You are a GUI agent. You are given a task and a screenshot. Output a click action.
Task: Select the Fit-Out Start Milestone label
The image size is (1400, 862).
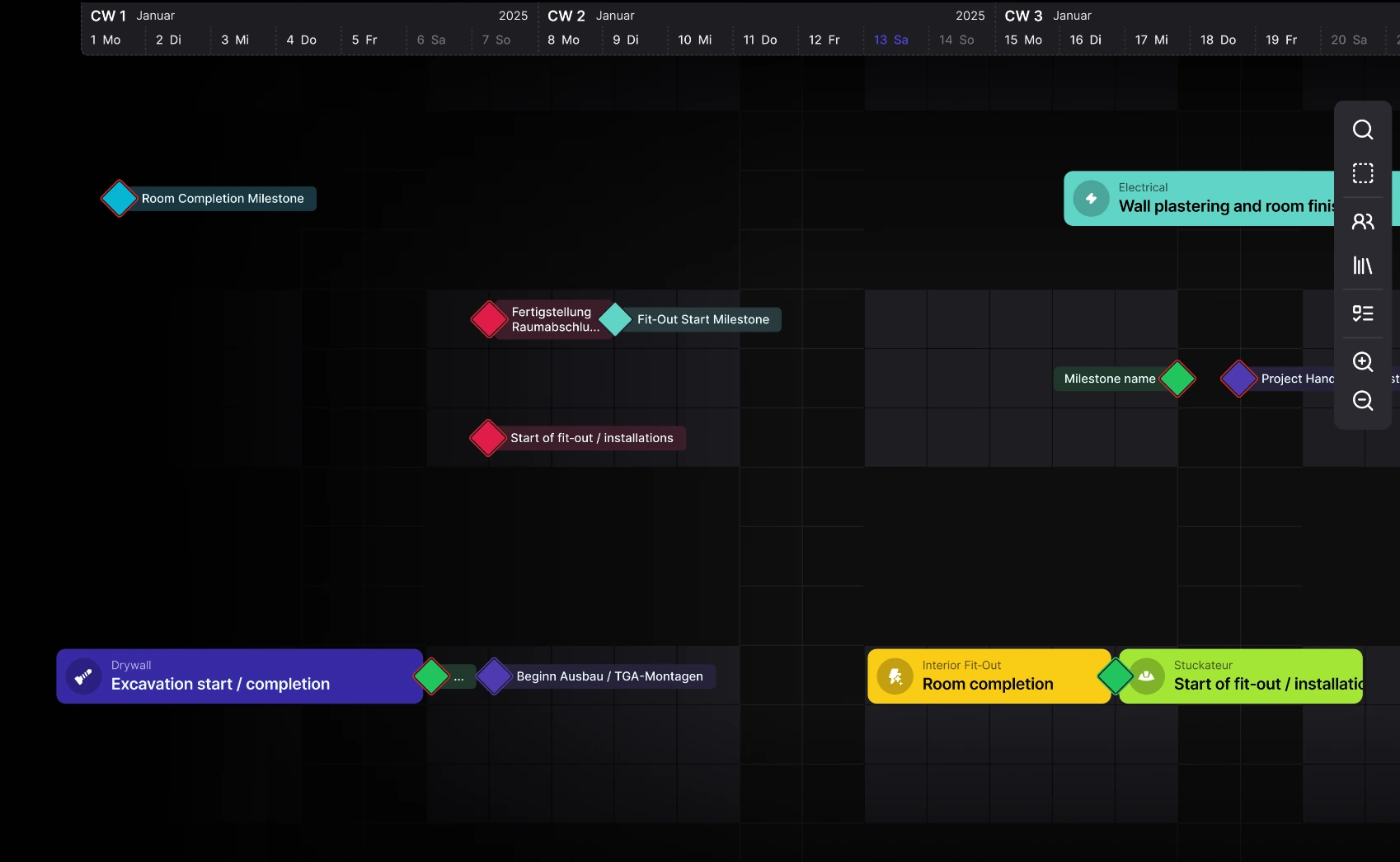(x=703, y=319)
